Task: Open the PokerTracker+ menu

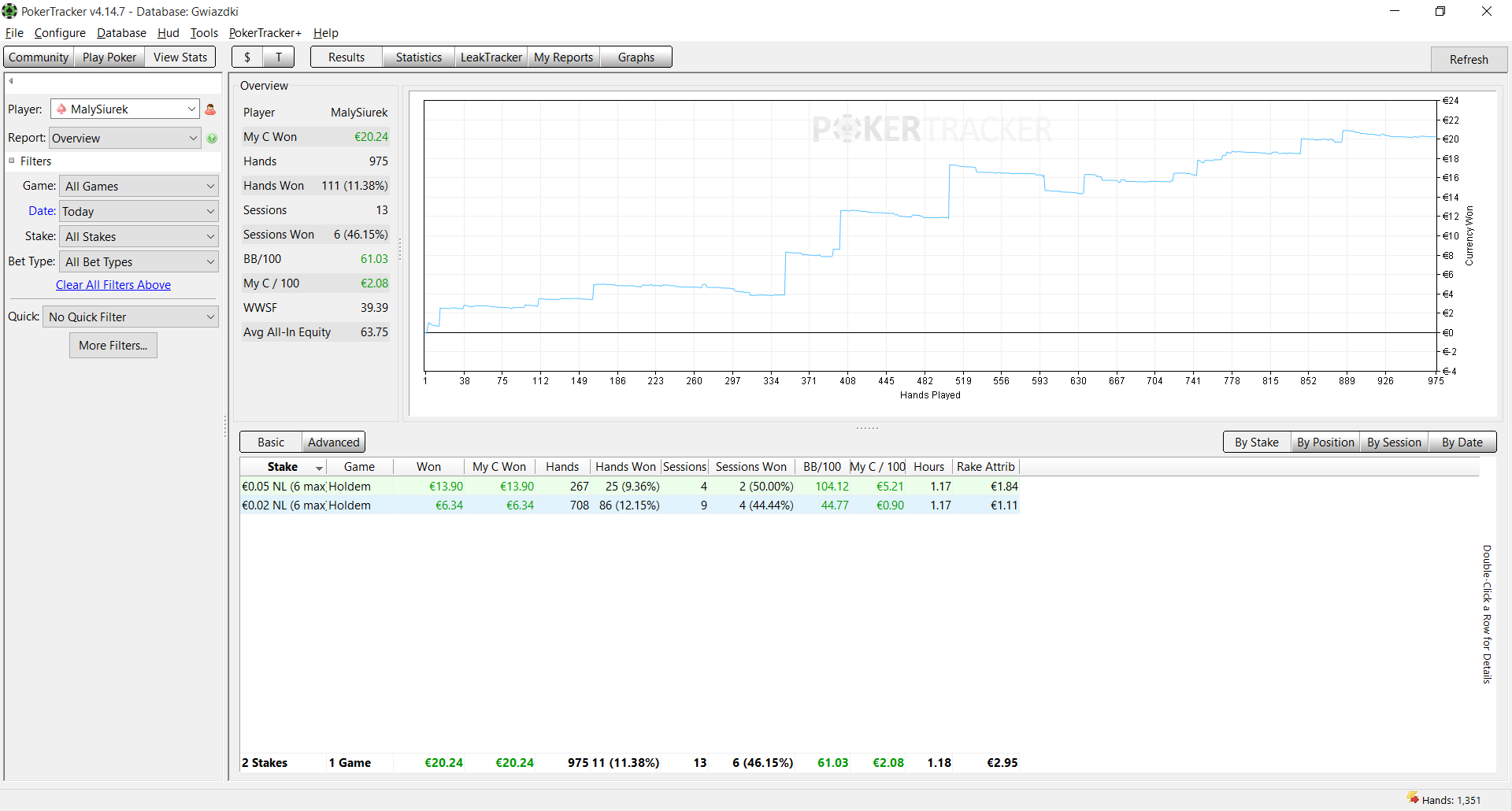Action: click(x=265, y=33)
